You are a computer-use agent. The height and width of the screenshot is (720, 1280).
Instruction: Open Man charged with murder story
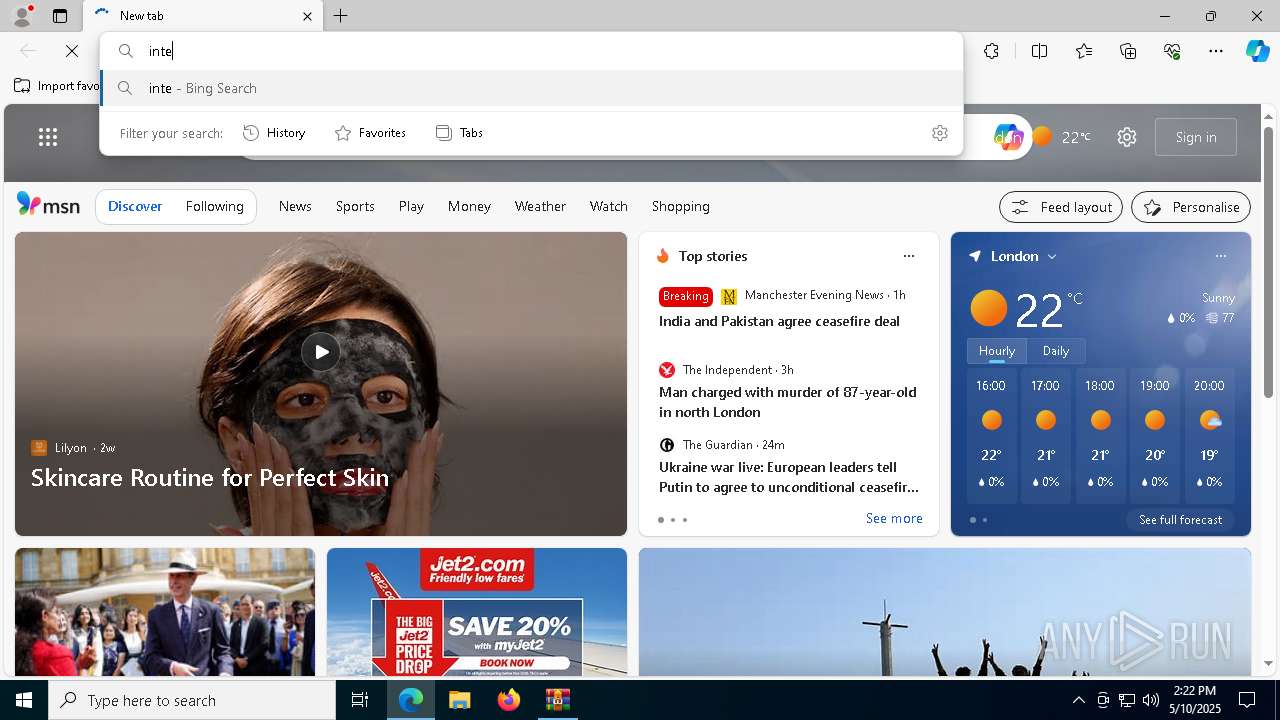788,402
